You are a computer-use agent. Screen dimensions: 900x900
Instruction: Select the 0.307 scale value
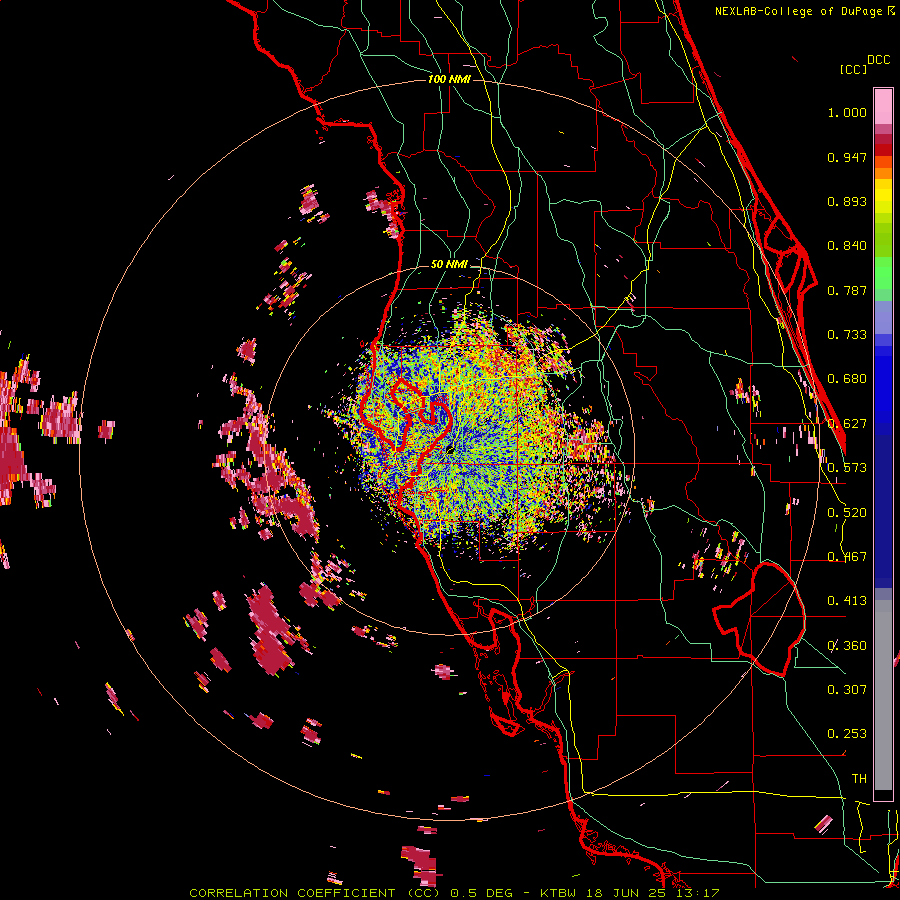[x=847, y=690]
